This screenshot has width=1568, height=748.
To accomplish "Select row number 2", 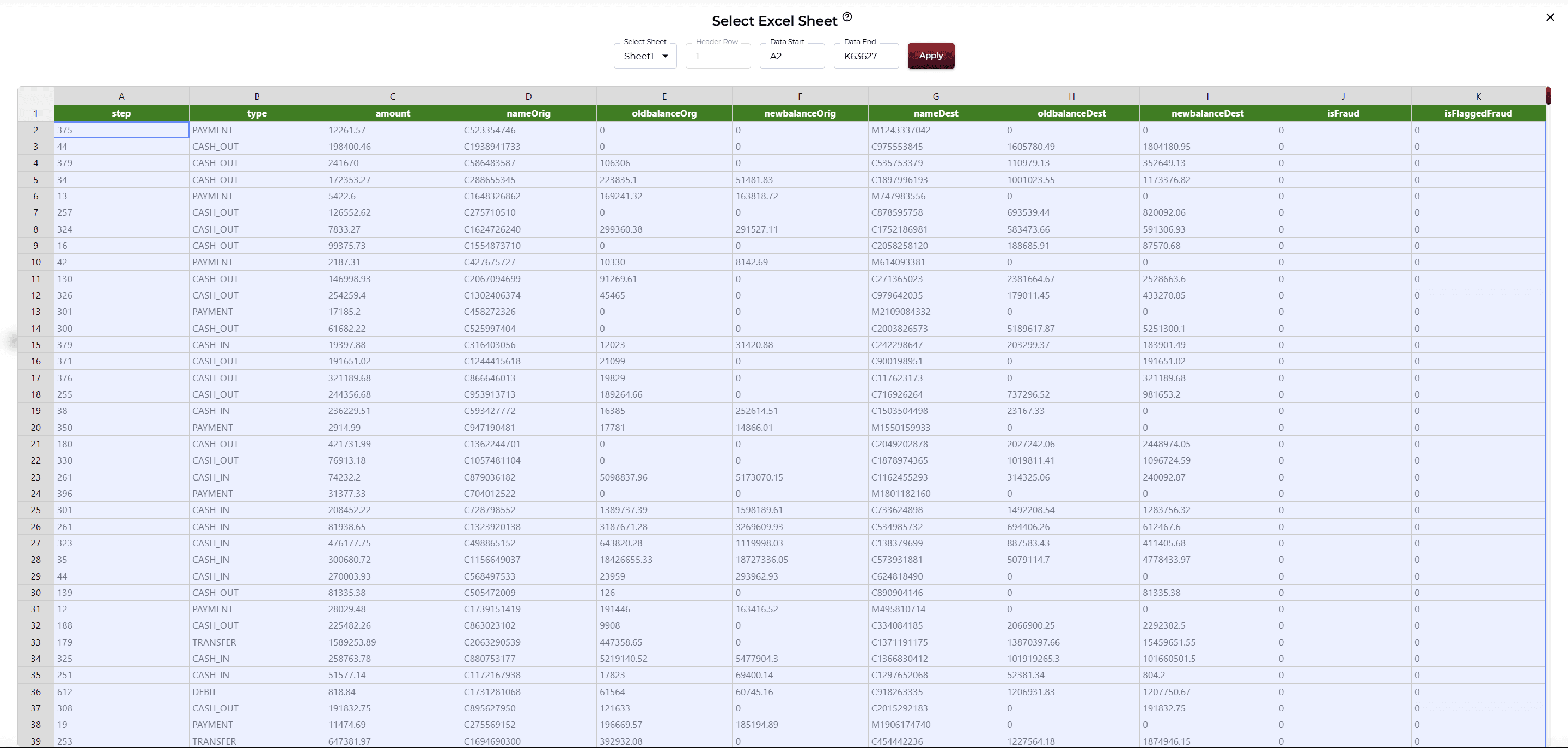I will tap(36, 130).
